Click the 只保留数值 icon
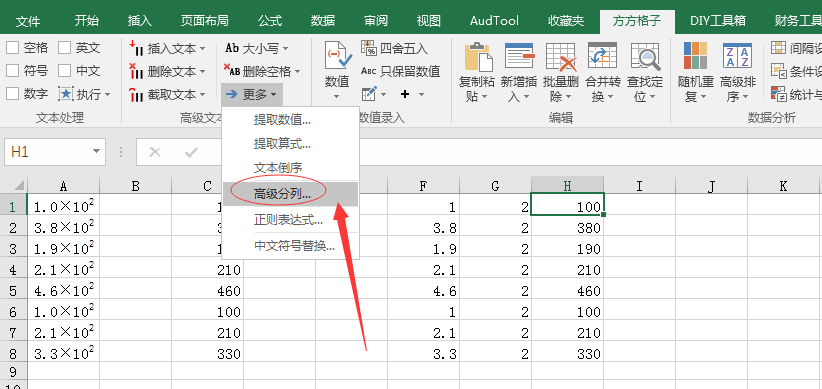Viewport: 822px width, 389px height. pos(369,71)
